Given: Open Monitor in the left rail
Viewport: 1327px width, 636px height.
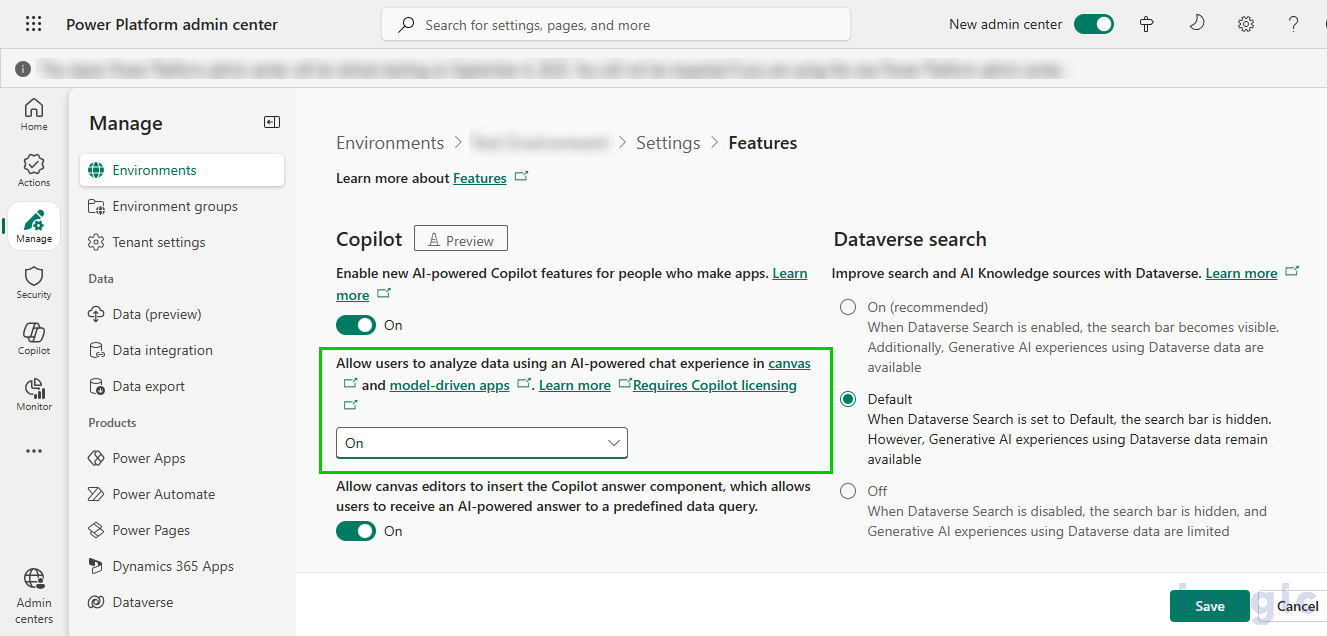Looking at the screenshot, I should pyautogui.click(x=34, y=394).
